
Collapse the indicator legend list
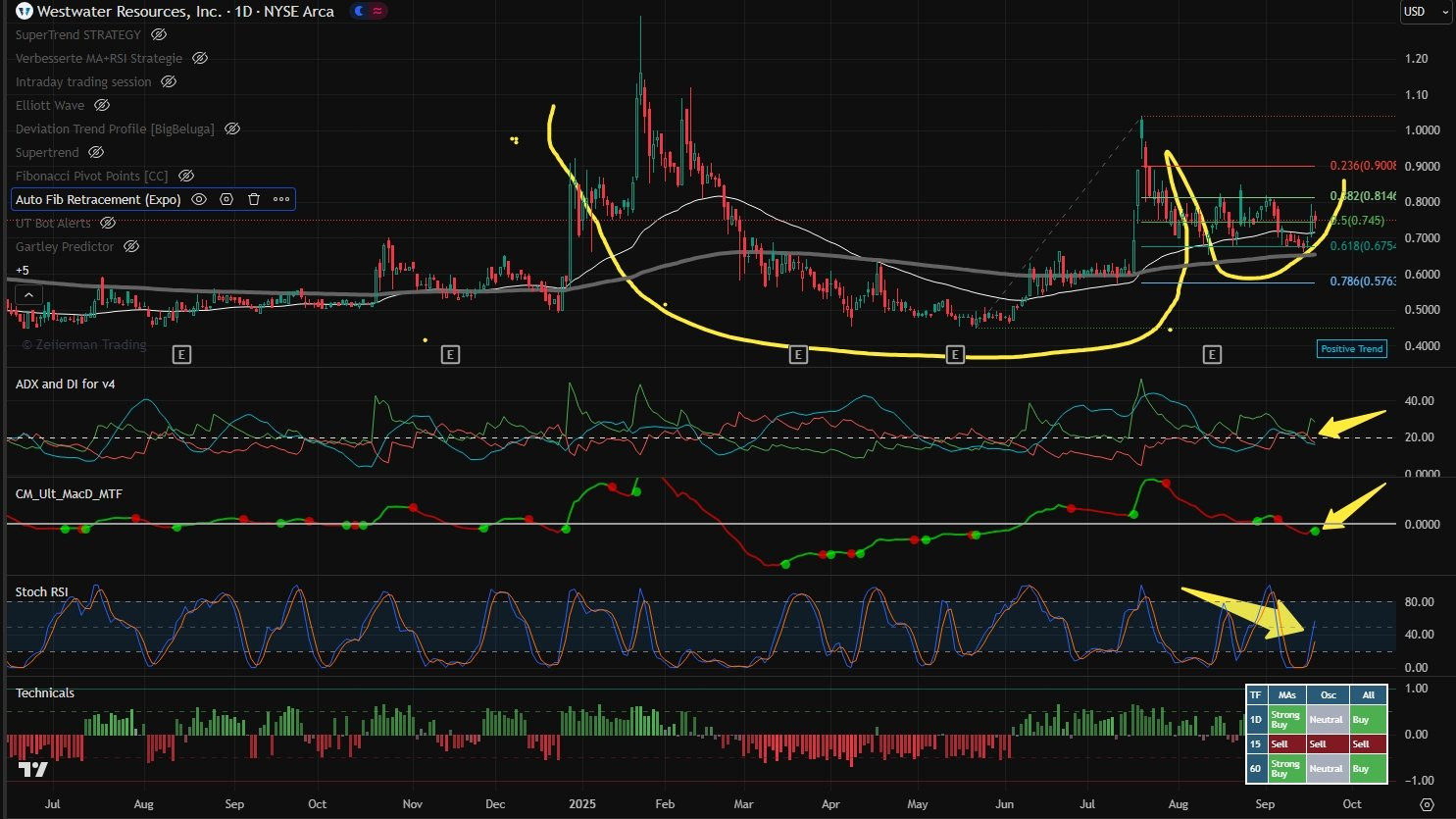(28, 294)
